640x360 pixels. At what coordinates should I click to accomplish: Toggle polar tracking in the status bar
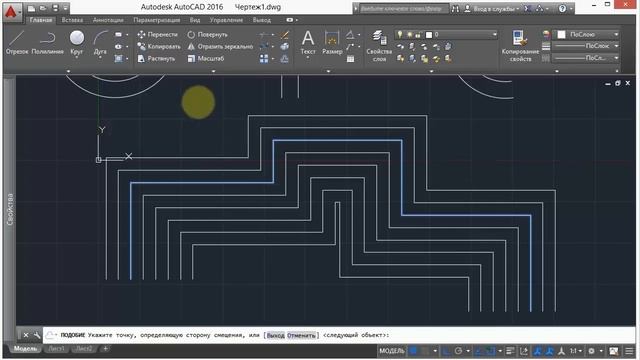click(x=458, y=351)
